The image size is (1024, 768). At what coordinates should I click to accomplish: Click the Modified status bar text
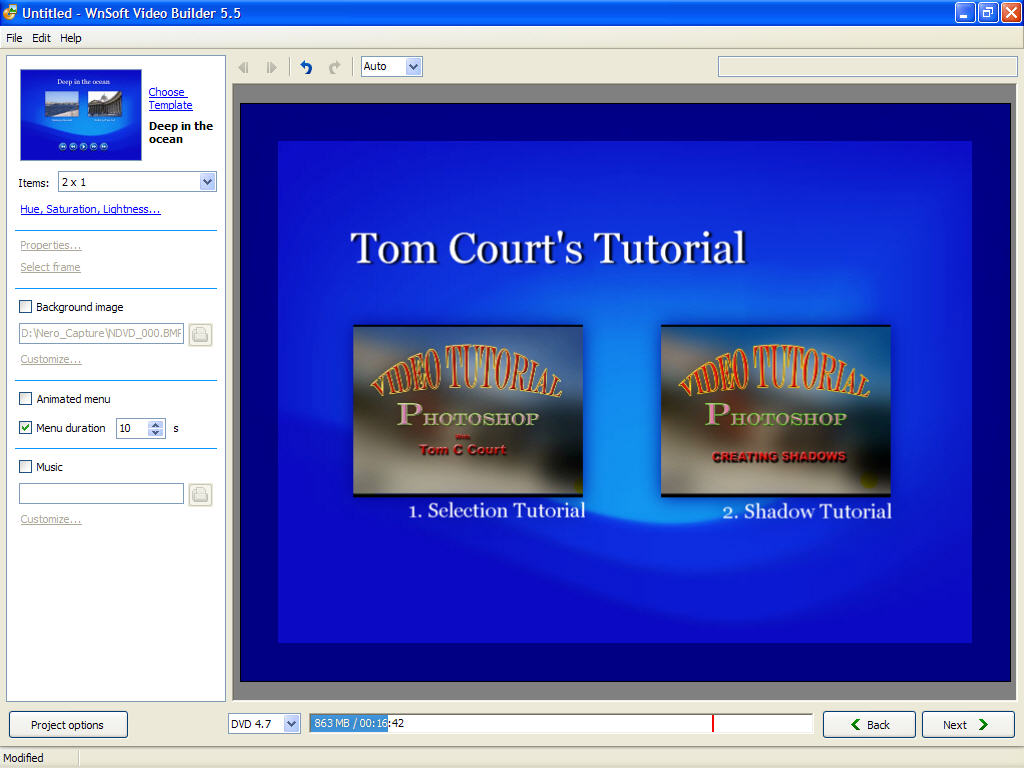click(x=24, y=758)
